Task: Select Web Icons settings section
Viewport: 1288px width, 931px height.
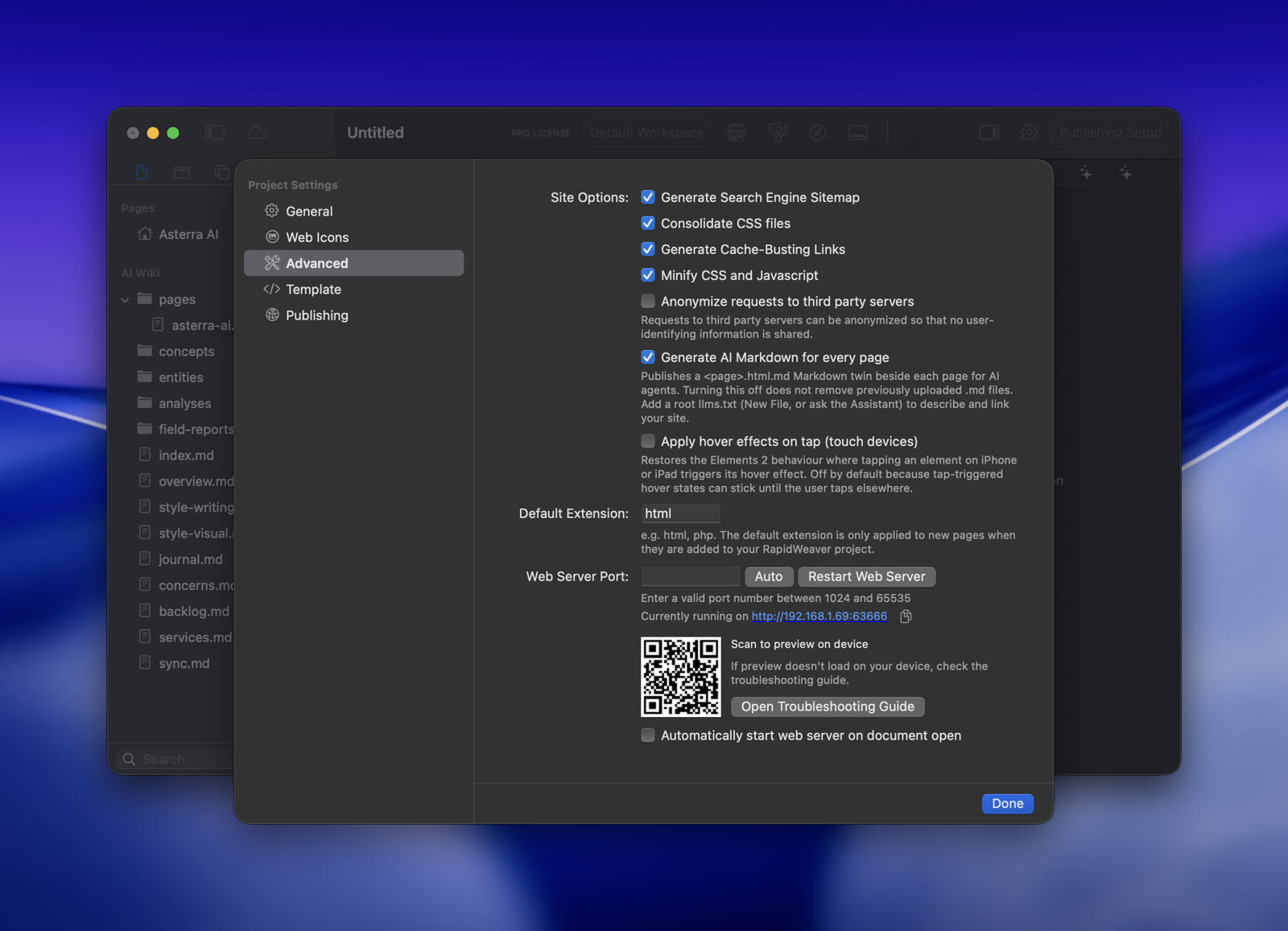Action: pyautogui.click(x=354, y=237)
